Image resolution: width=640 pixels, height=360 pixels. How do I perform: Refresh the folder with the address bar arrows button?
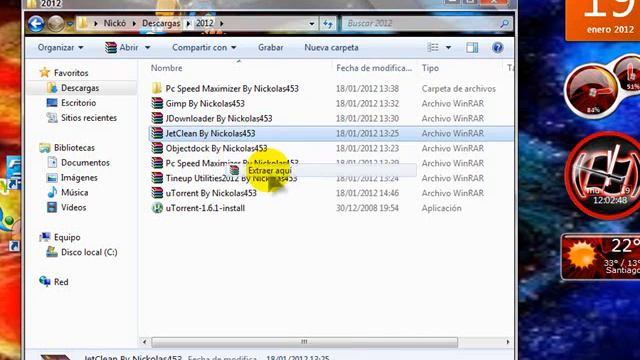328,23
